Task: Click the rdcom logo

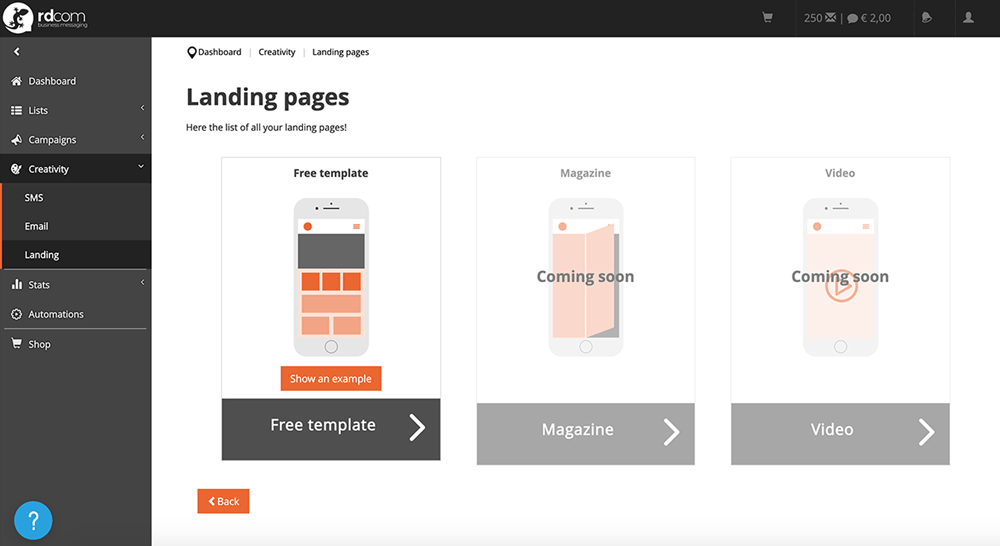Action: click(x=47, y=18)
